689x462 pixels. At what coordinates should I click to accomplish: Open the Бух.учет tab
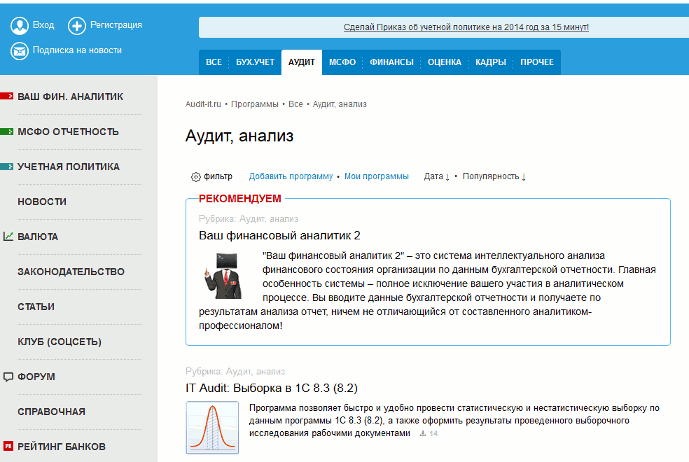(x=255, y=62)
